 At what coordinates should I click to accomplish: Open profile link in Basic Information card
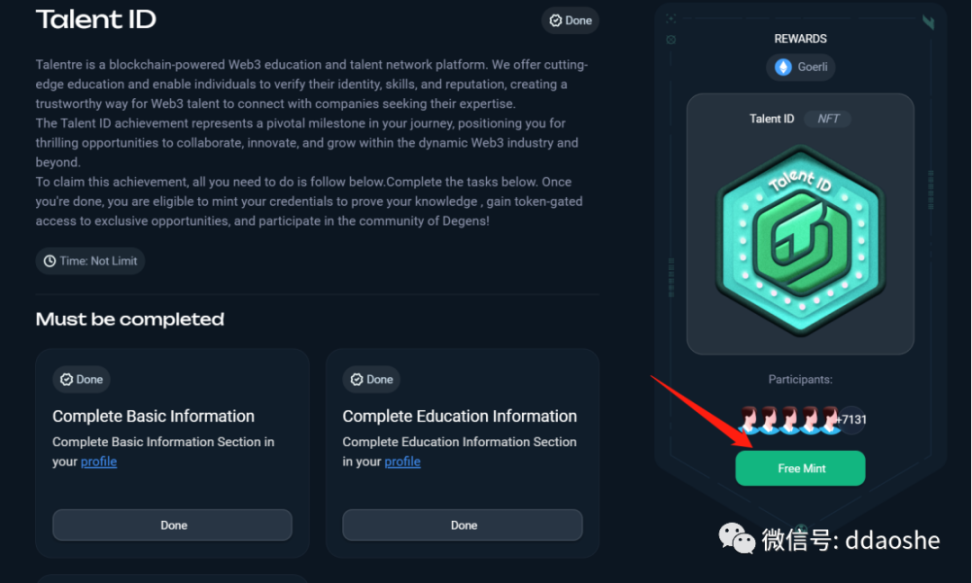[99, 462]
